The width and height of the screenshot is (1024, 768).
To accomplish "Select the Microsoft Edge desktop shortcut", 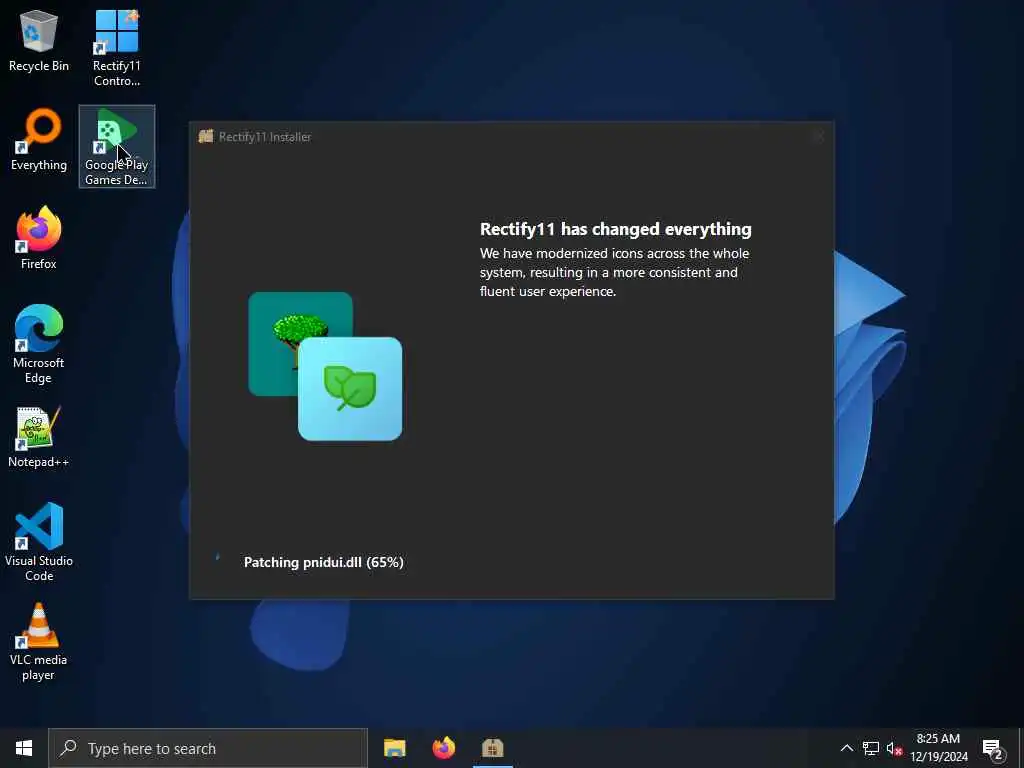I will click(x=39, y=344).
